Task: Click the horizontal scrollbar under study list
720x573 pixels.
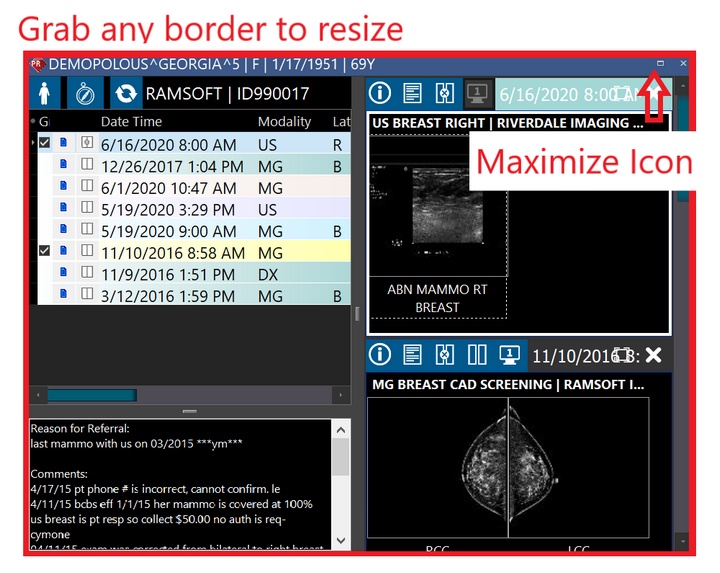Action: click(x=91, y=395)
